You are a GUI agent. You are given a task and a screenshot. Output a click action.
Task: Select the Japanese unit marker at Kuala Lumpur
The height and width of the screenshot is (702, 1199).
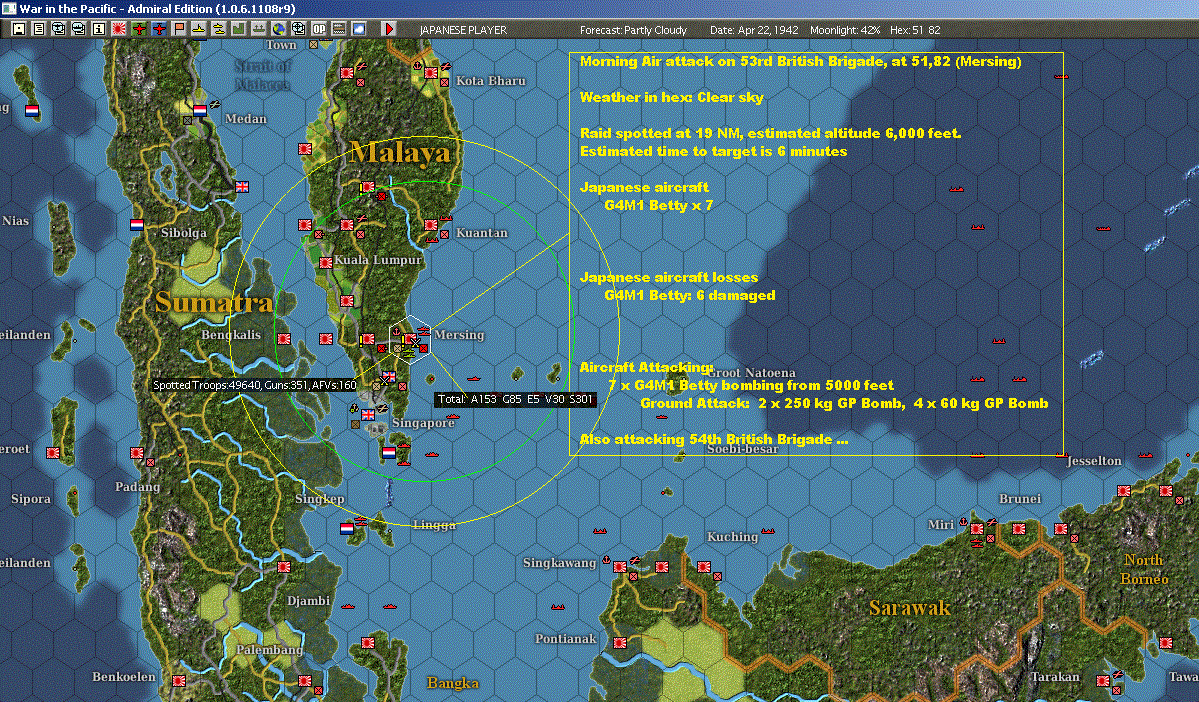tap(326, 262)
